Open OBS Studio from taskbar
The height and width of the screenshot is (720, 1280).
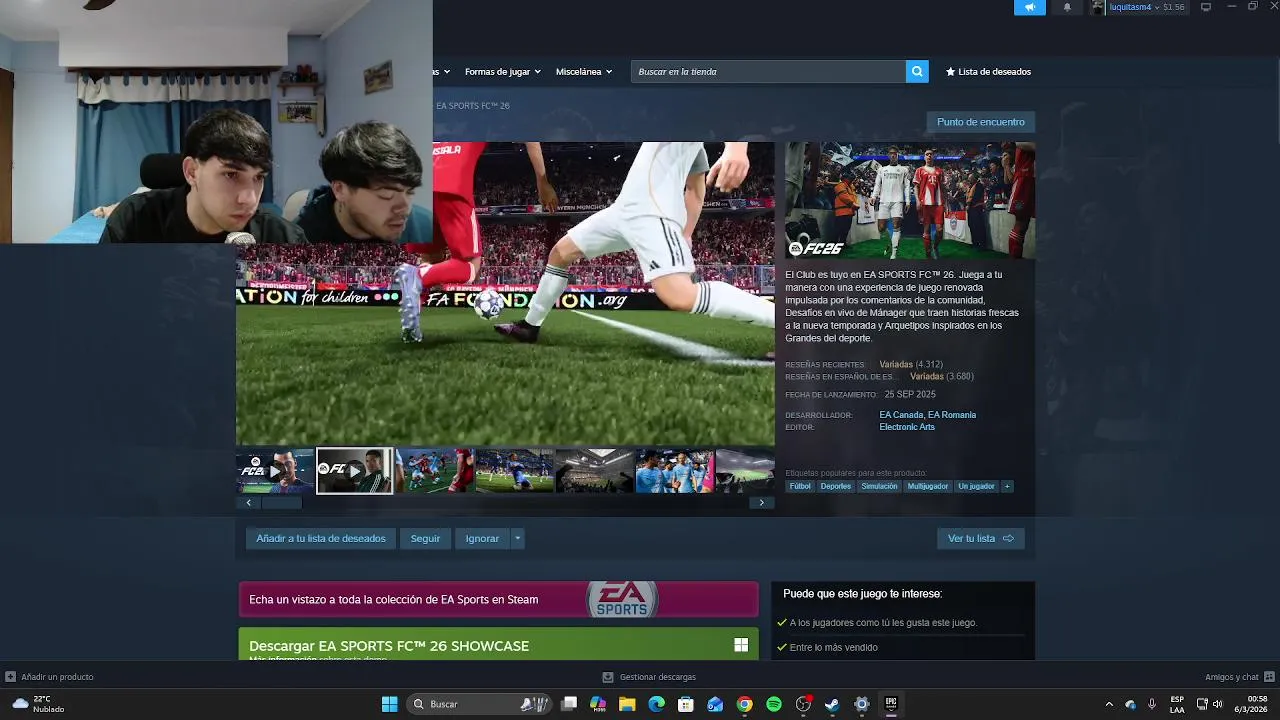pyautogui.click(x=803, y=704)
